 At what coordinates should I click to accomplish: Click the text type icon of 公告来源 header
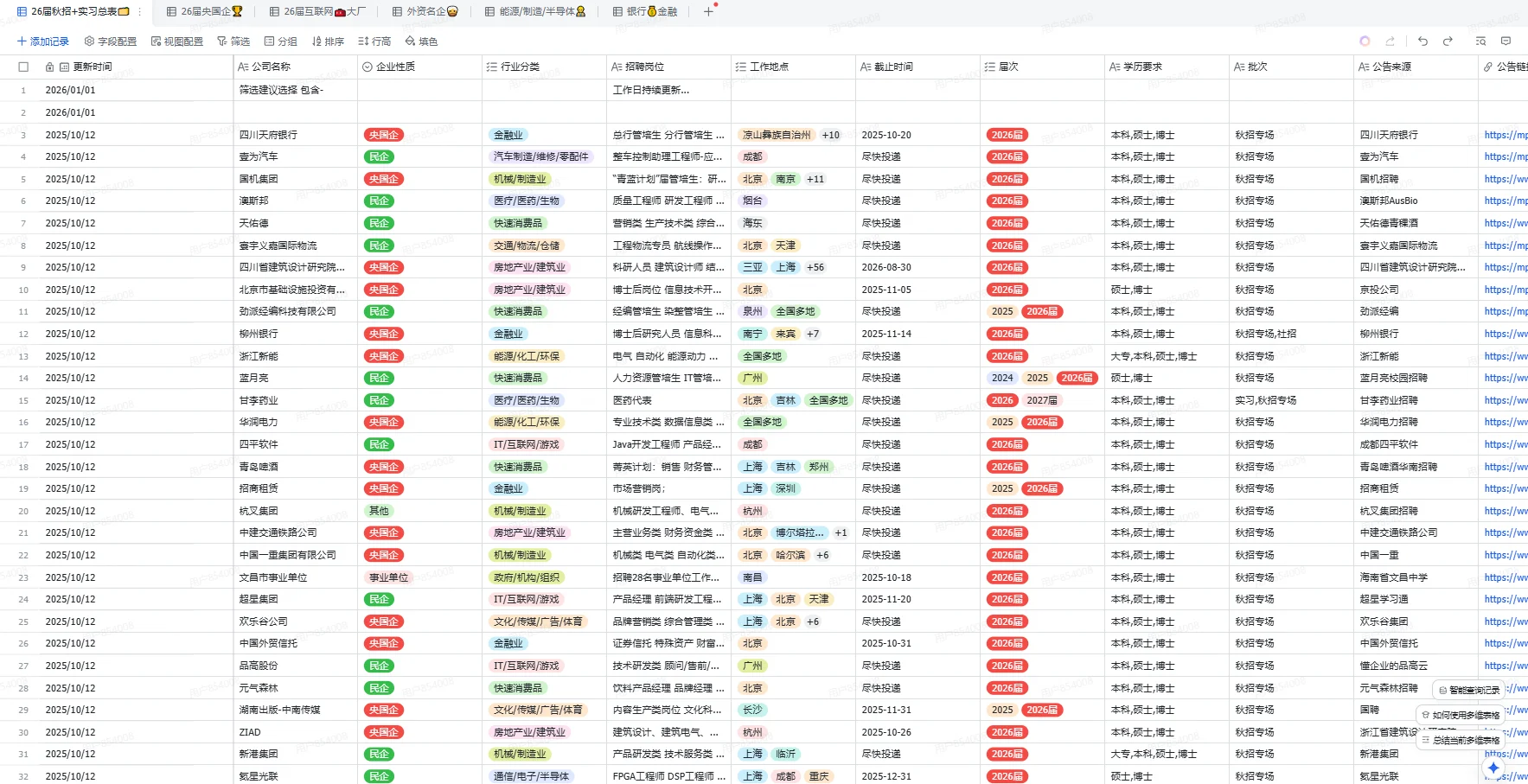coord(1364,67)
